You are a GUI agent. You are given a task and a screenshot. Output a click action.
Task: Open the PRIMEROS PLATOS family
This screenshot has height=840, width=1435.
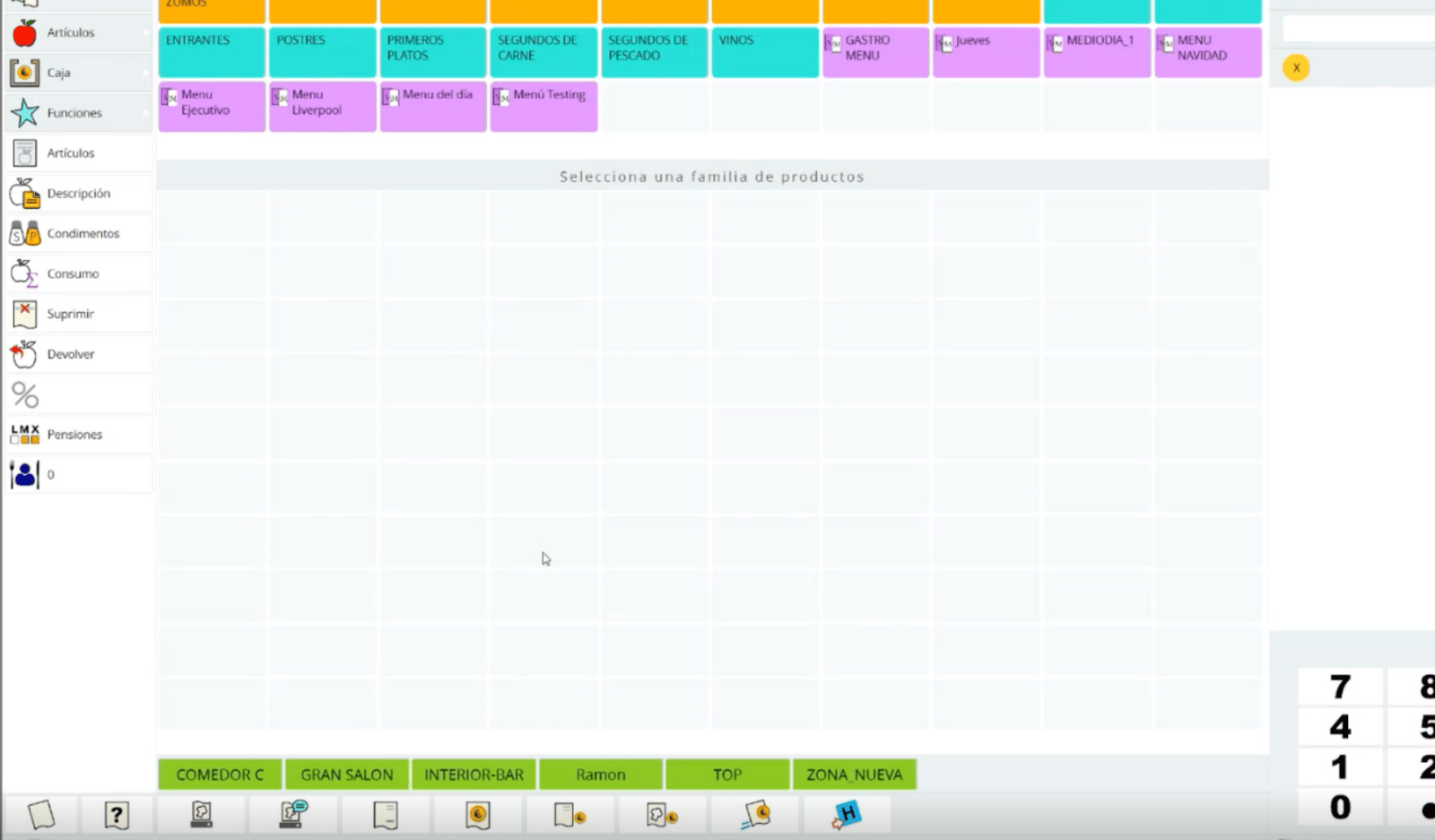433,52
